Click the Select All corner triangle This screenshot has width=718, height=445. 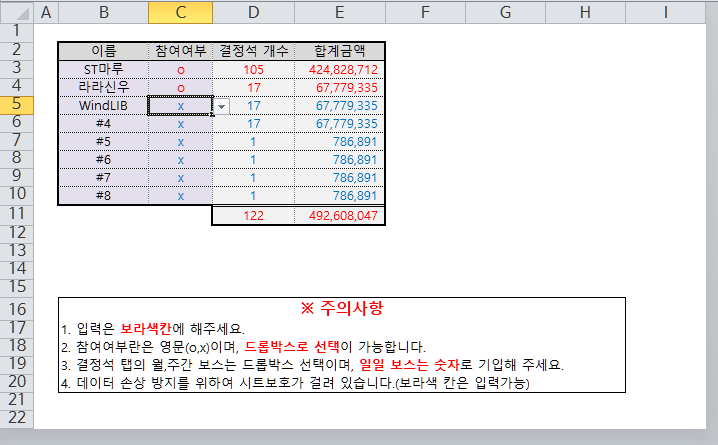[x=17, y=13]
